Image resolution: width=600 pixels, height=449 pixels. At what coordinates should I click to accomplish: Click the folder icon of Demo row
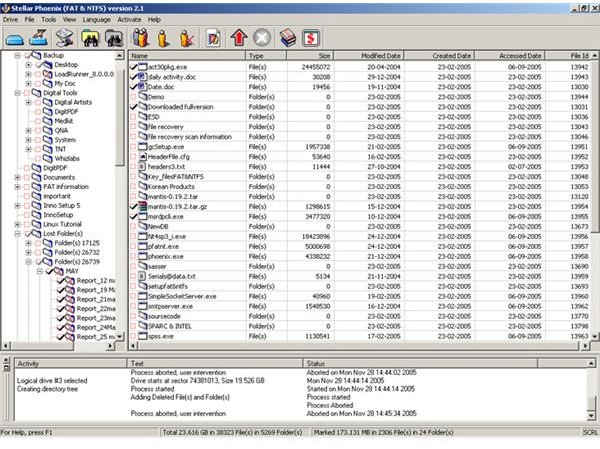(143, 97)
